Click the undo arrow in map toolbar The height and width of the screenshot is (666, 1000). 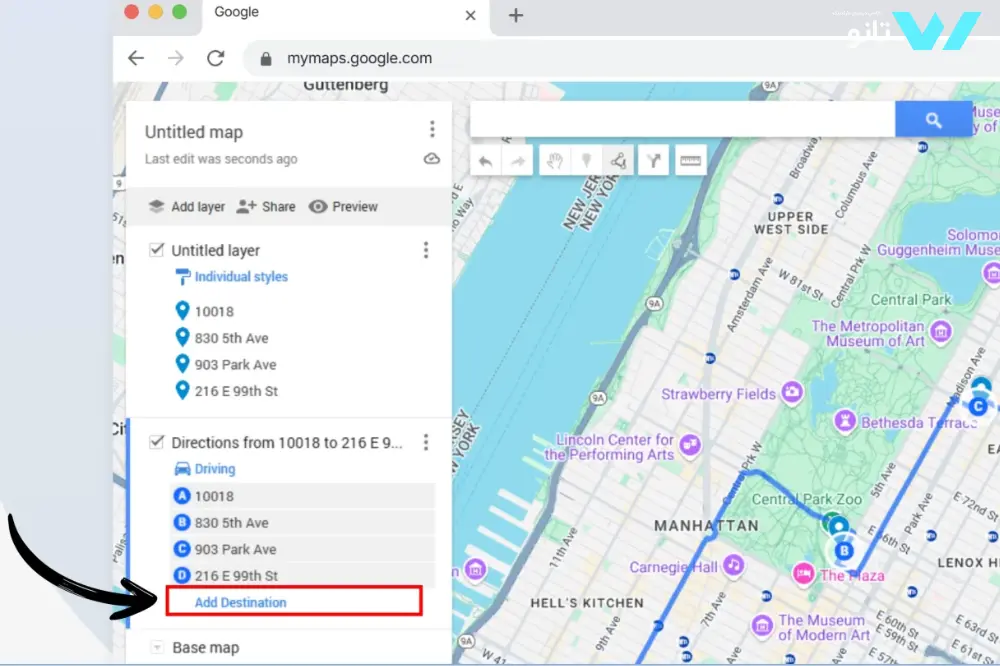pyautogui.click(x=486, y=161)
